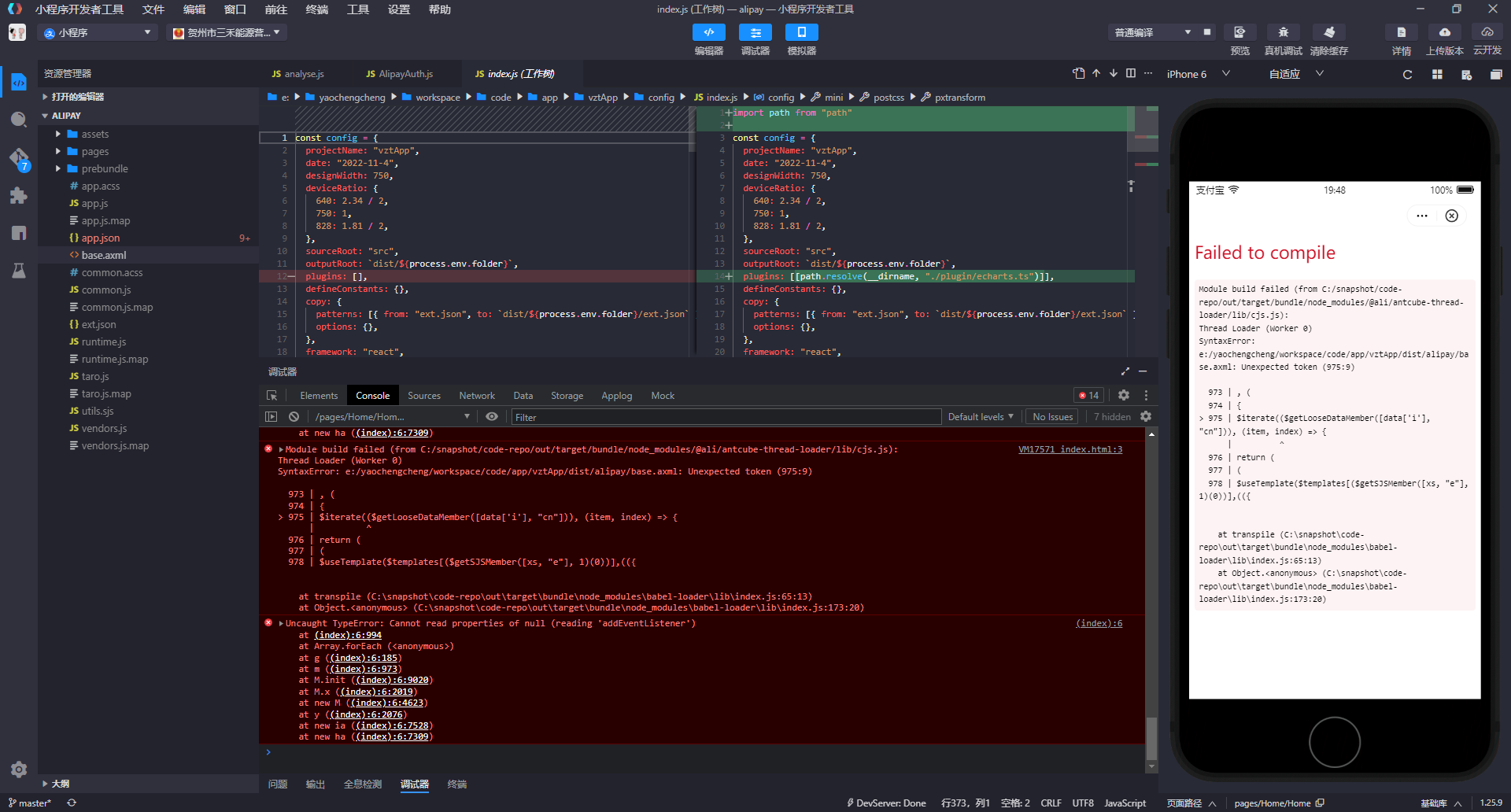Open the 小程序 project type dropdown
The image size is (1511, 812).
98,32
